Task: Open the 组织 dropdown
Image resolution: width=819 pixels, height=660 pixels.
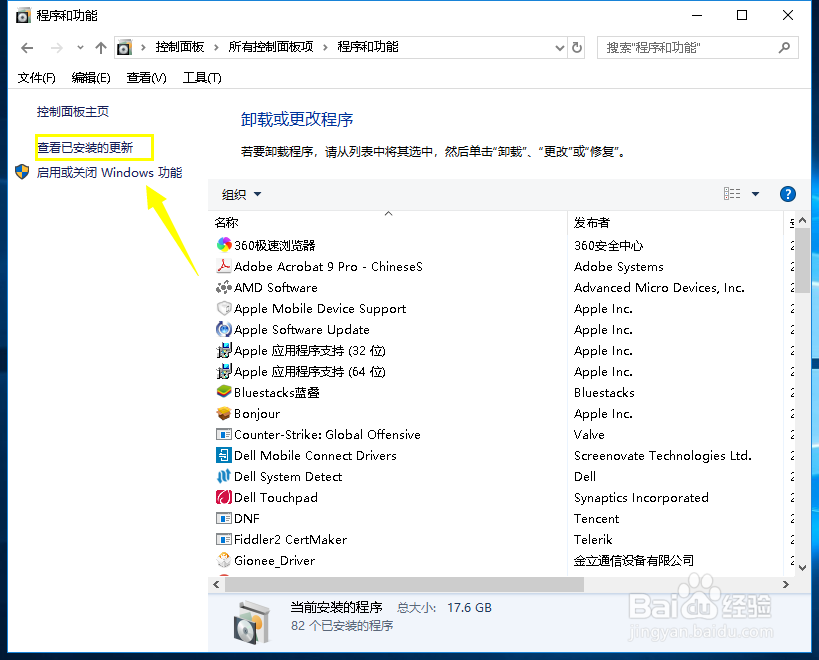Action: pos(241,194)
